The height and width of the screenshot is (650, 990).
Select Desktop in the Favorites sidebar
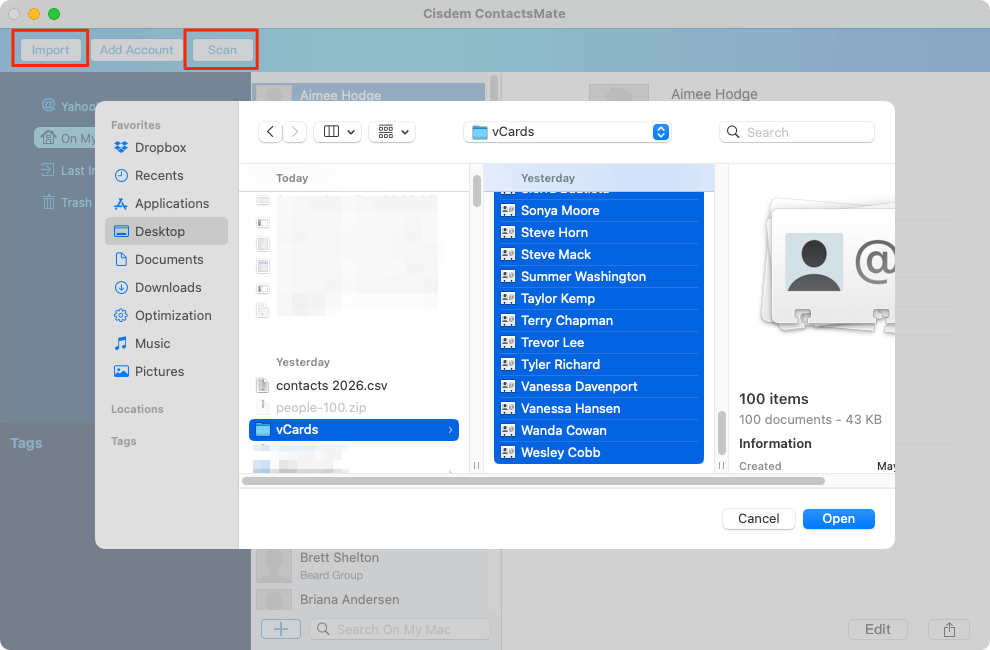pos(167,231)
